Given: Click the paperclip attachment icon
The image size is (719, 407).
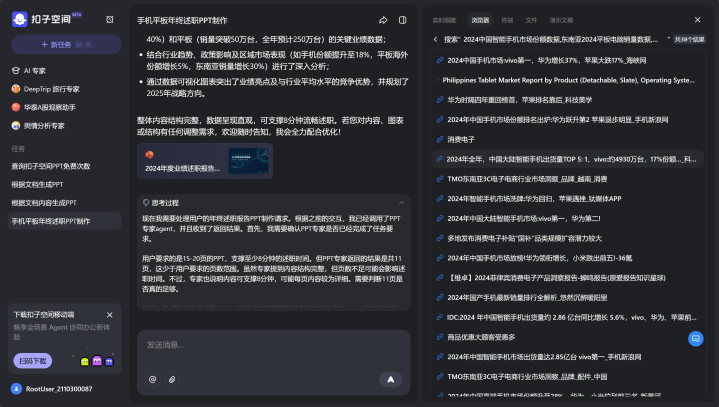Looking at the screenshot, I should (x=172, y=379).
